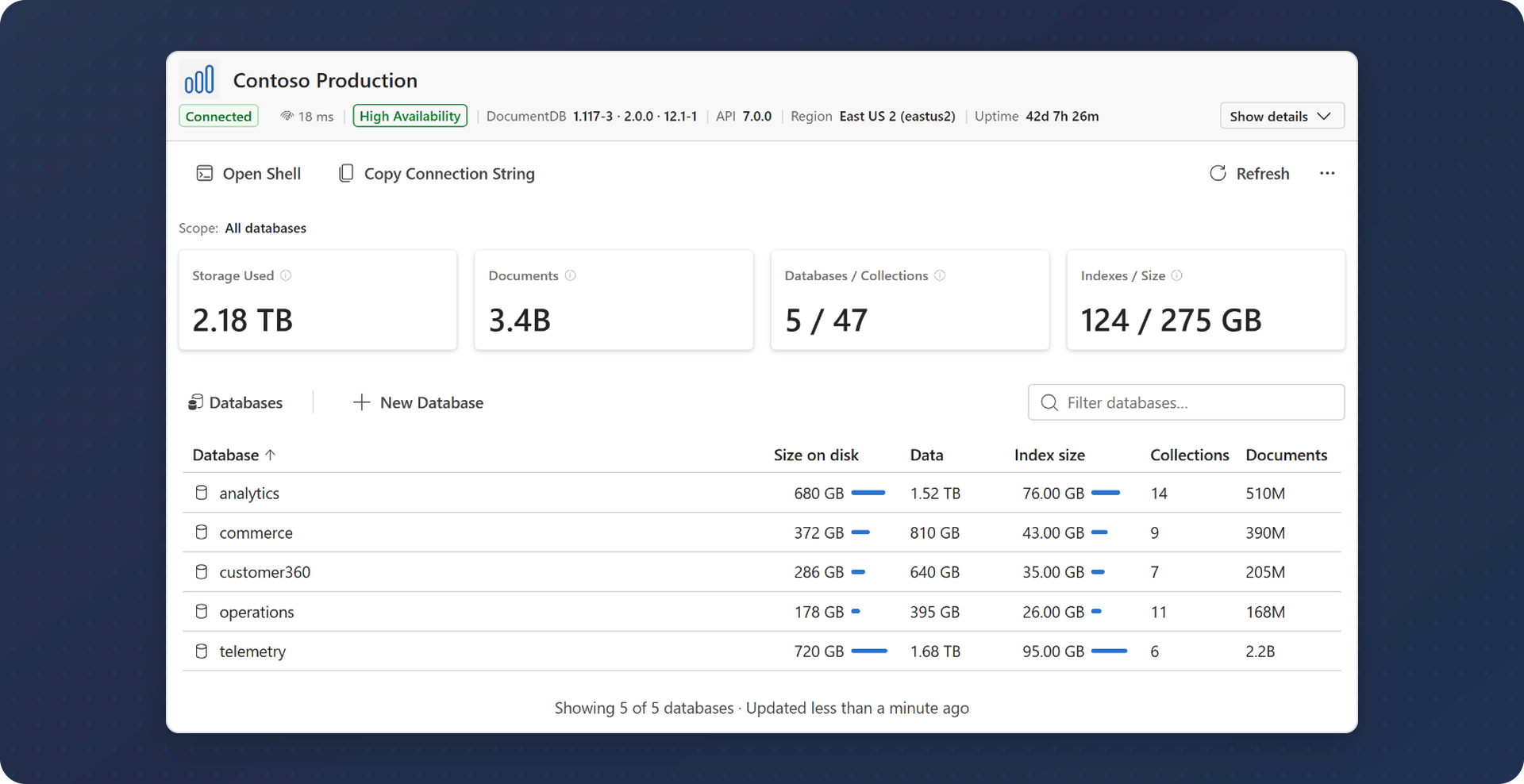Open the customer360 database row name
The image size is (1524, 784).
coord(264,572)
